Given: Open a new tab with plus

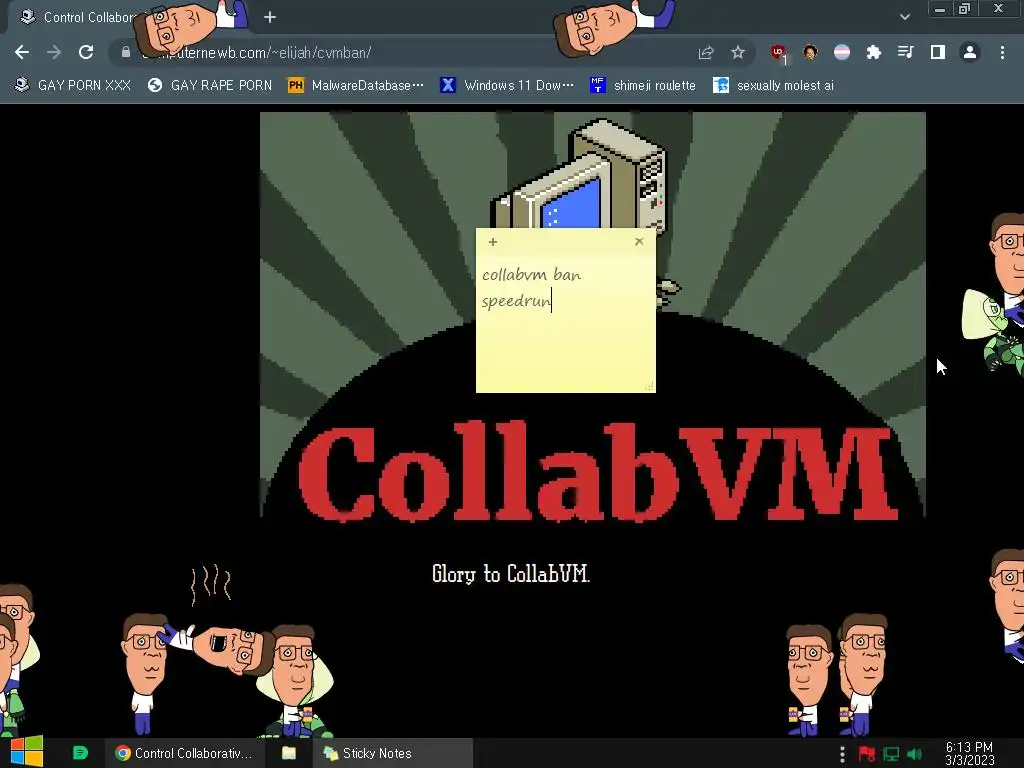Looking at the screenshot, I should (x=270, y=18).
